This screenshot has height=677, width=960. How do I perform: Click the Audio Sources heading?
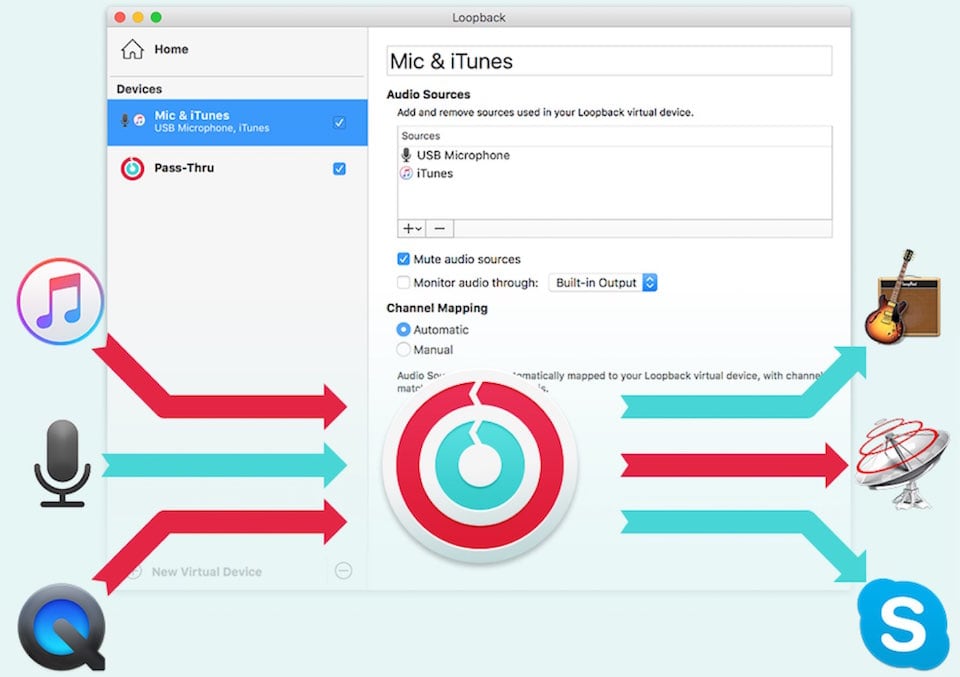point(429,94)
